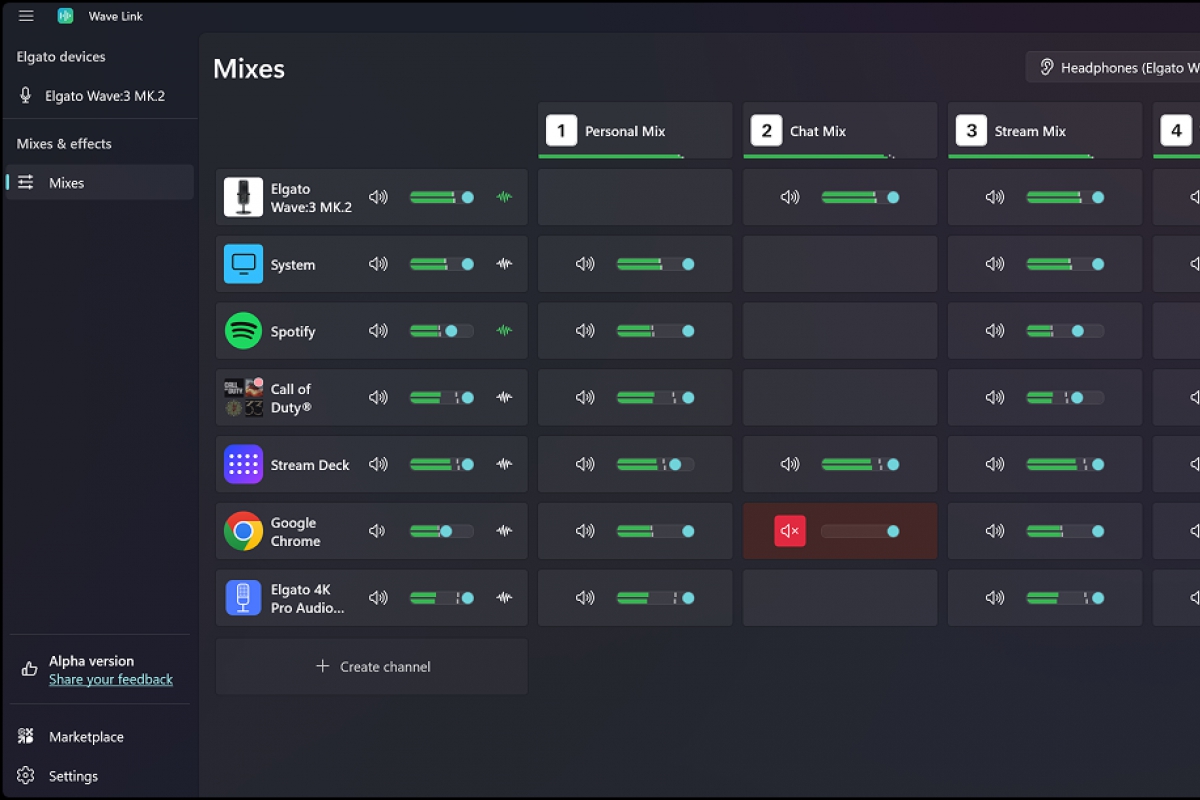
Task: Click the Create channel button
Action: tap(371, 666)
